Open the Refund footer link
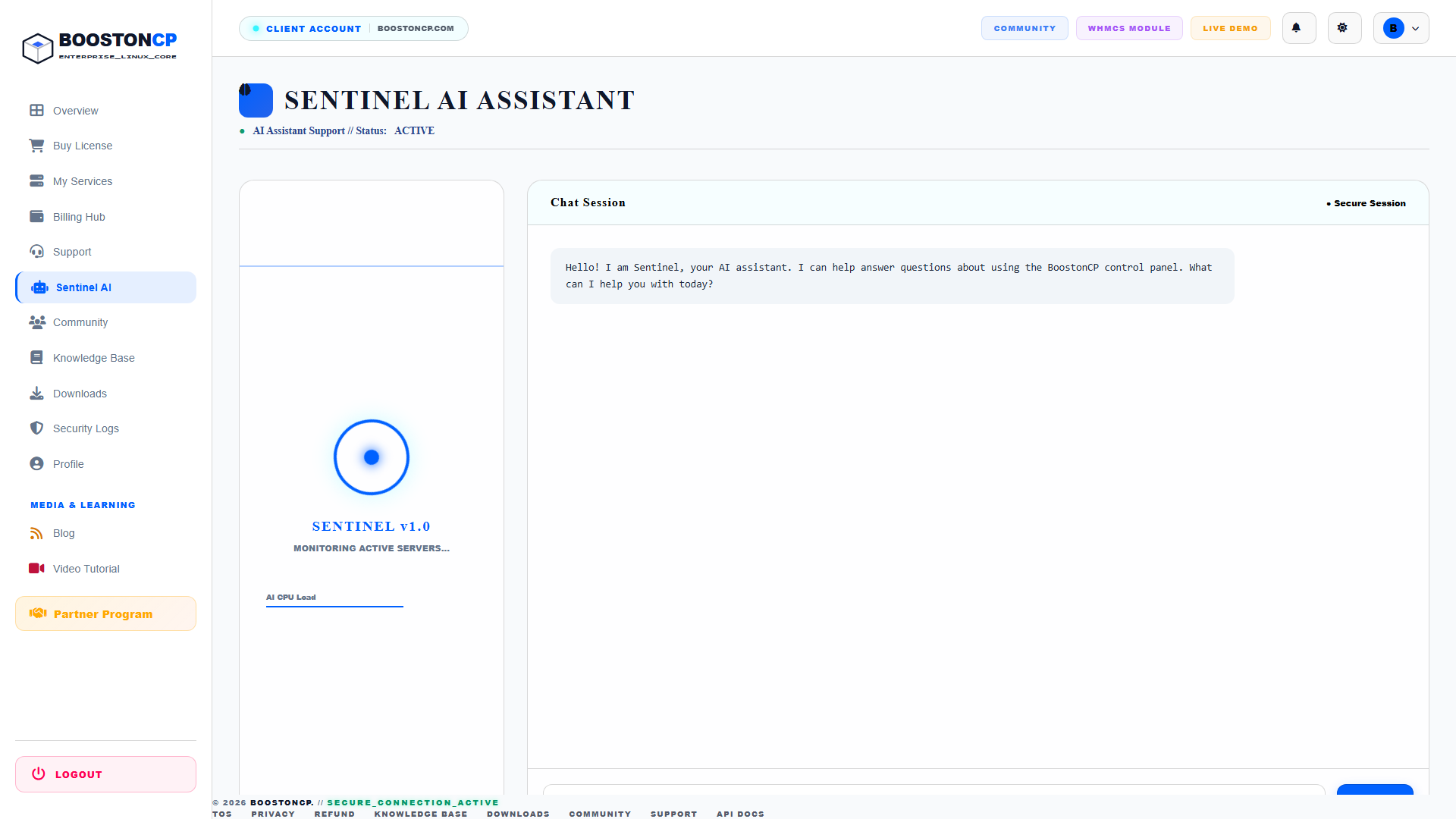 point(334,814)
